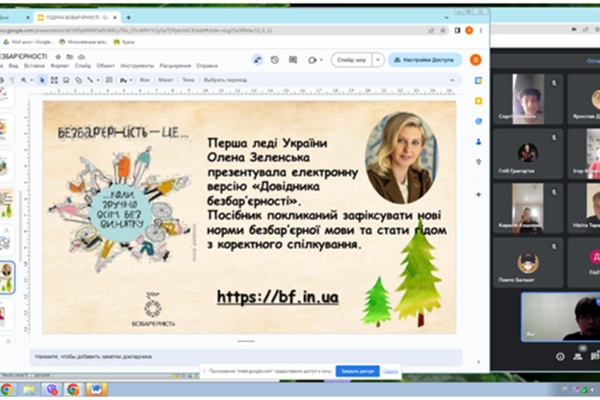Star this presentation
600x400 pixels.
58,57
